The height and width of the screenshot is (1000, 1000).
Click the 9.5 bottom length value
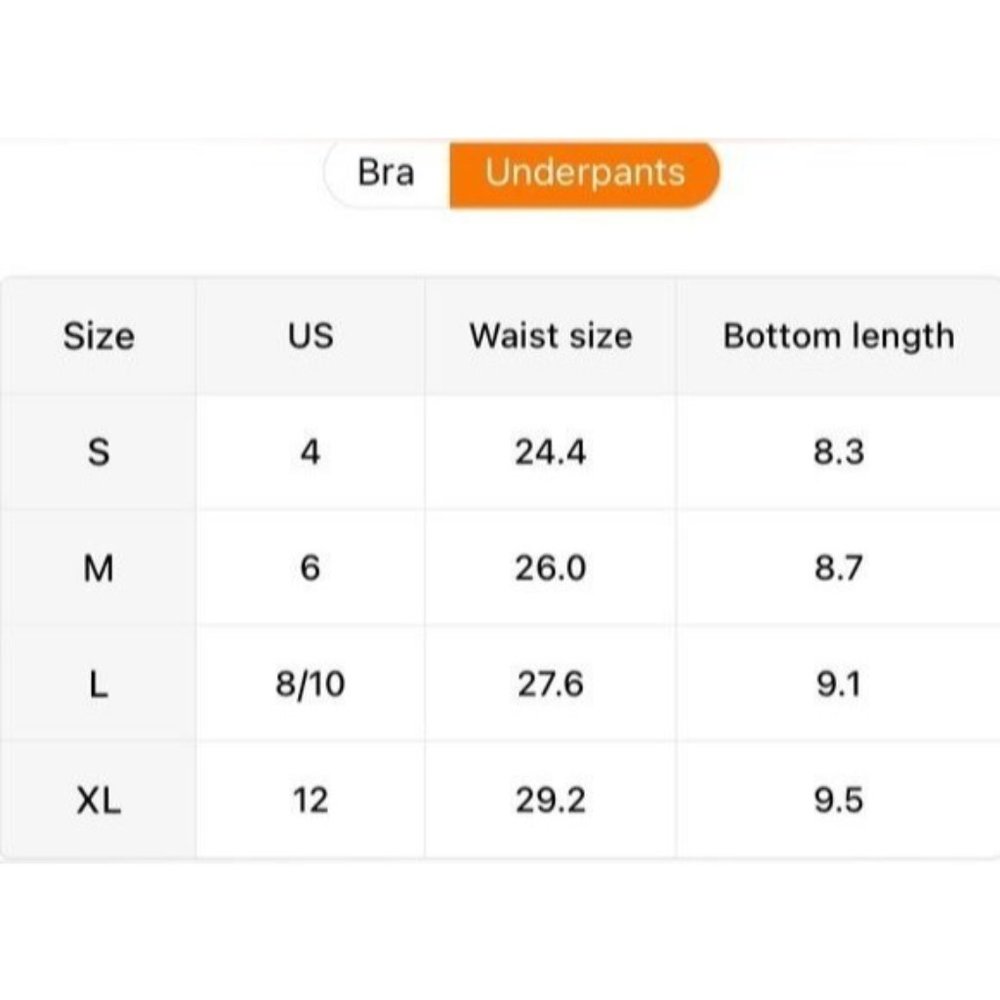tap(838, 801)
